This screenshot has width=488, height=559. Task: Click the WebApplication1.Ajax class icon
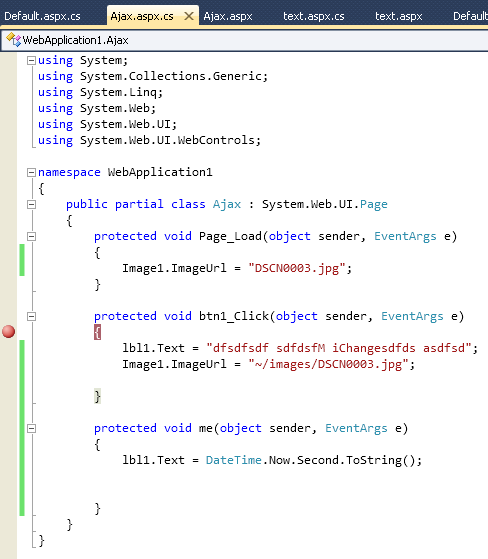[x=14, y=40]
